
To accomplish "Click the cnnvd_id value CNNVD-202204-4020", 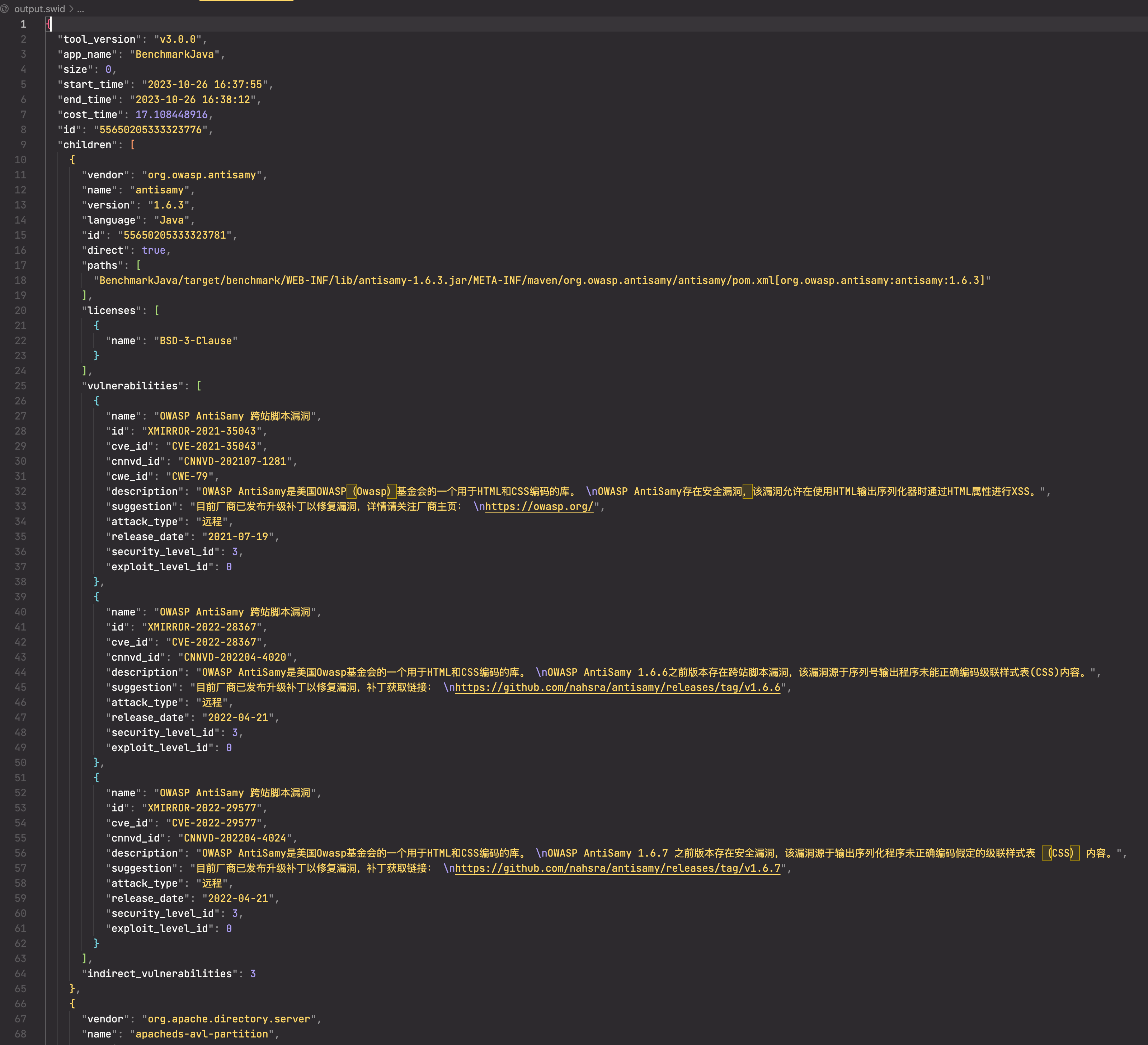I will click(235, 657).
